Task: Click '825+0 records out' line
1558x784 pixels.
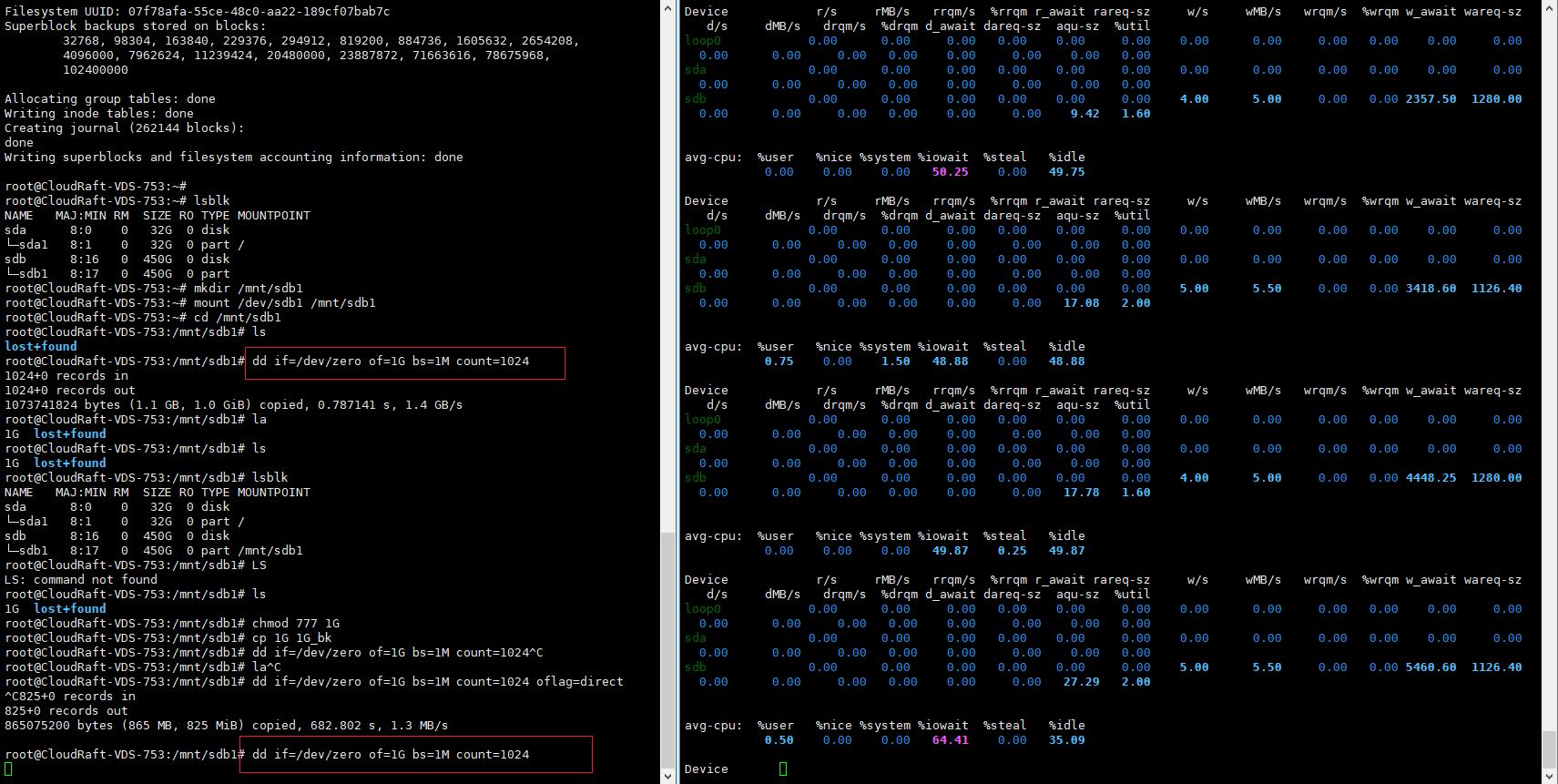Action: pyautogui.click(x=66, y=711)
